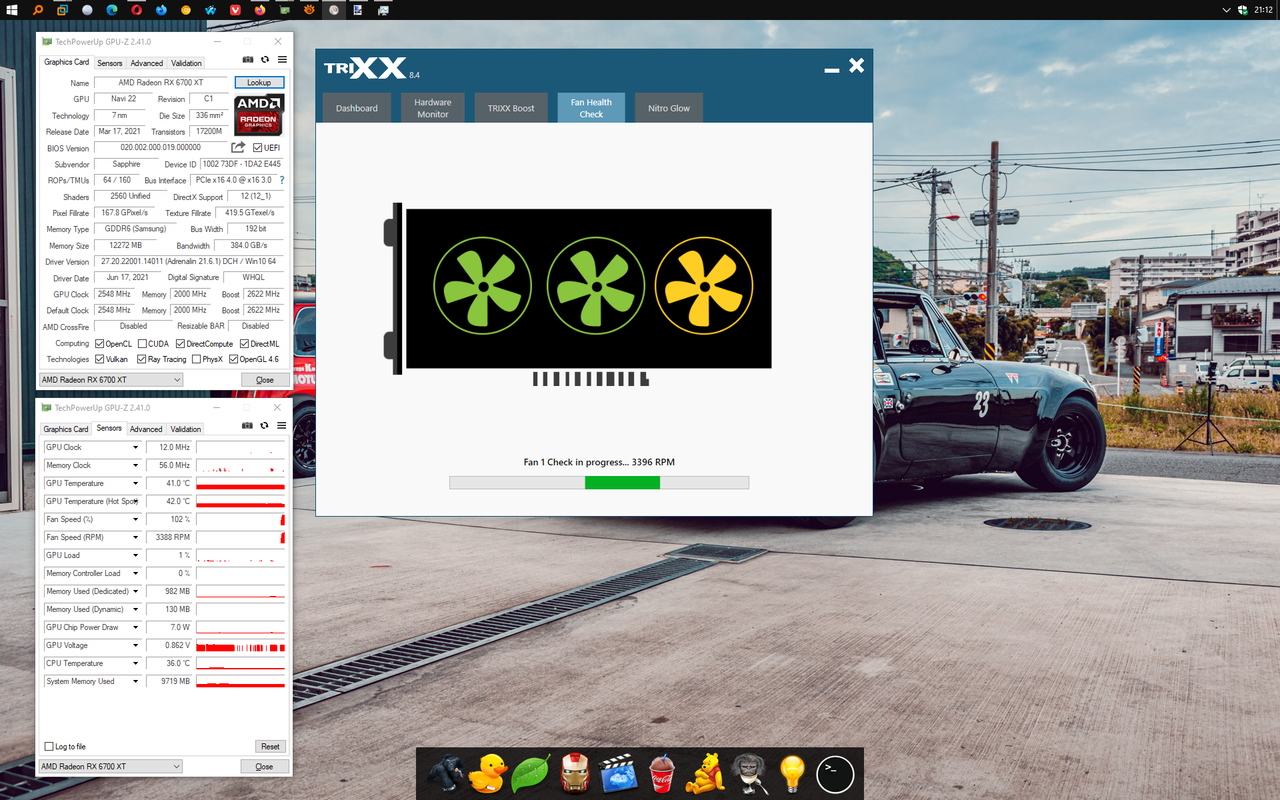Open the TRIXX Boost tab
The width and height of the screenshot is (1280, 800).
point(511,107)
